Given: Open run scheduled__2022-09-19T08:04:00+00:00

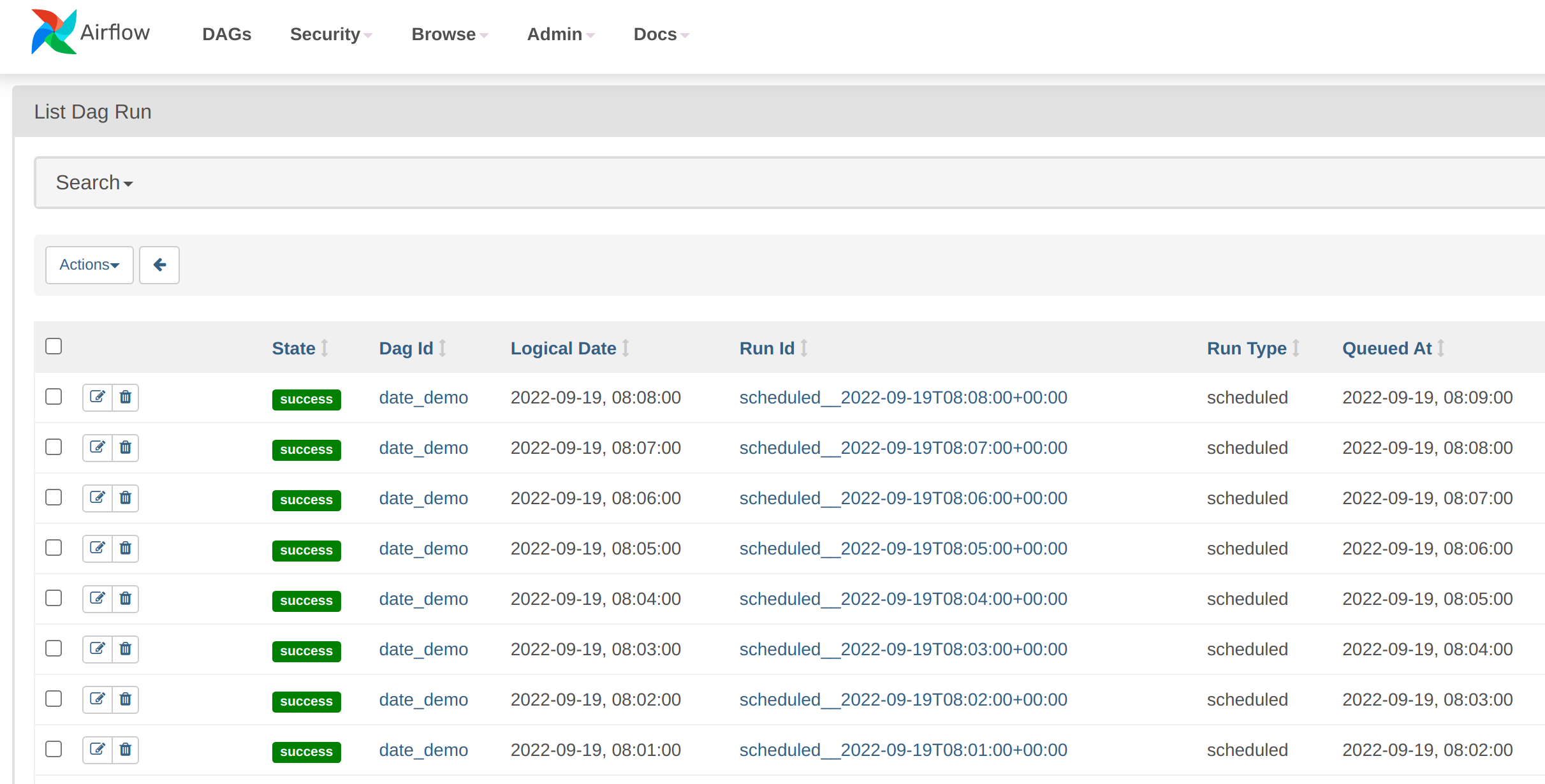Looking at the screenshot, I should [x=903, y=599].
